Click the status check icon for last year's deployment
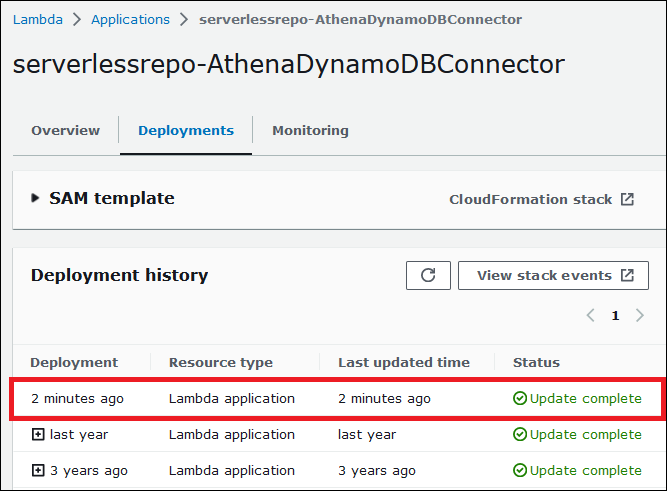This screenshot has width=667, height=491. (x=519, y=435)
